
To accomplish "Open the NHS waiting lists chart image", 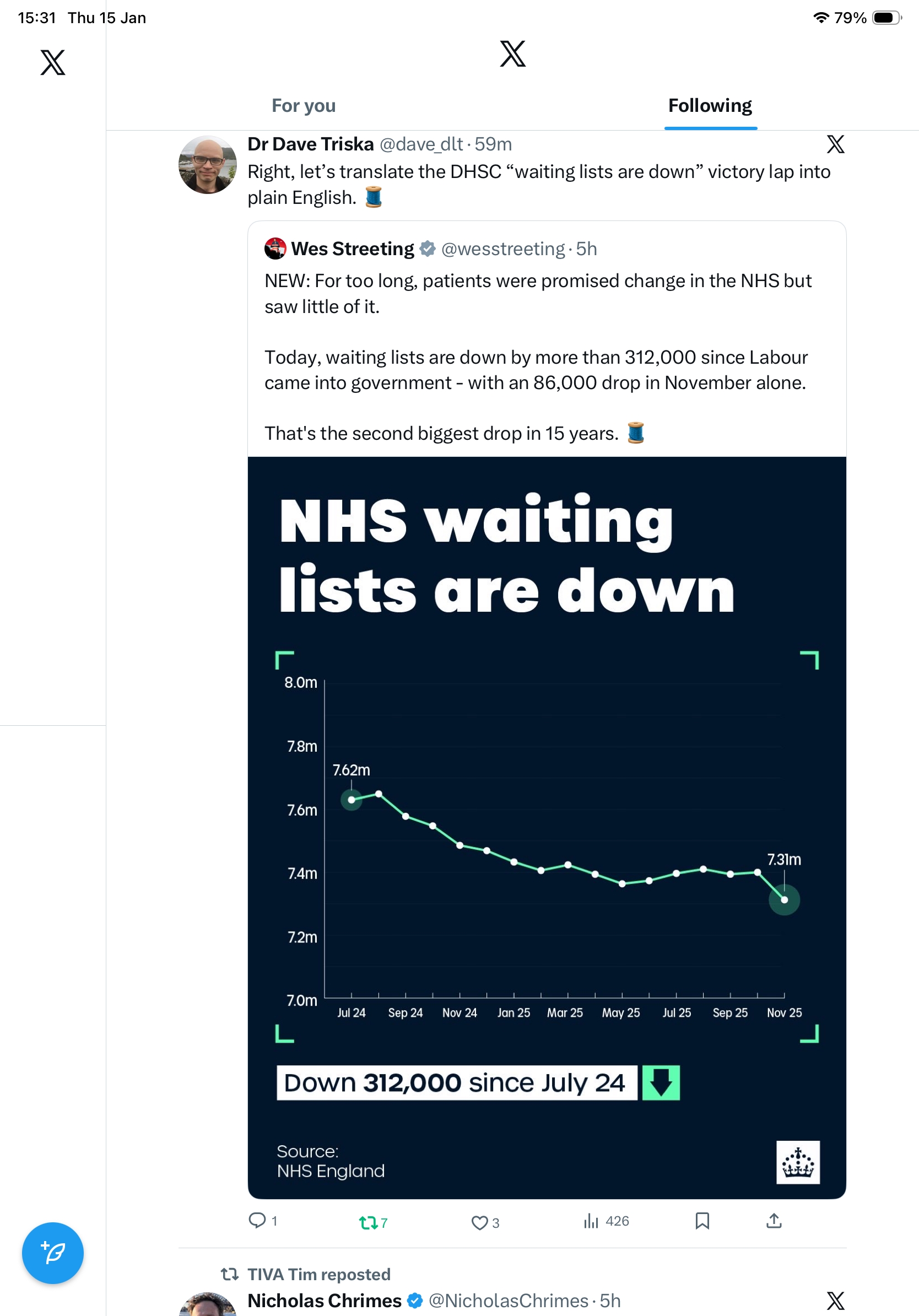I will [x=547, y=827].
